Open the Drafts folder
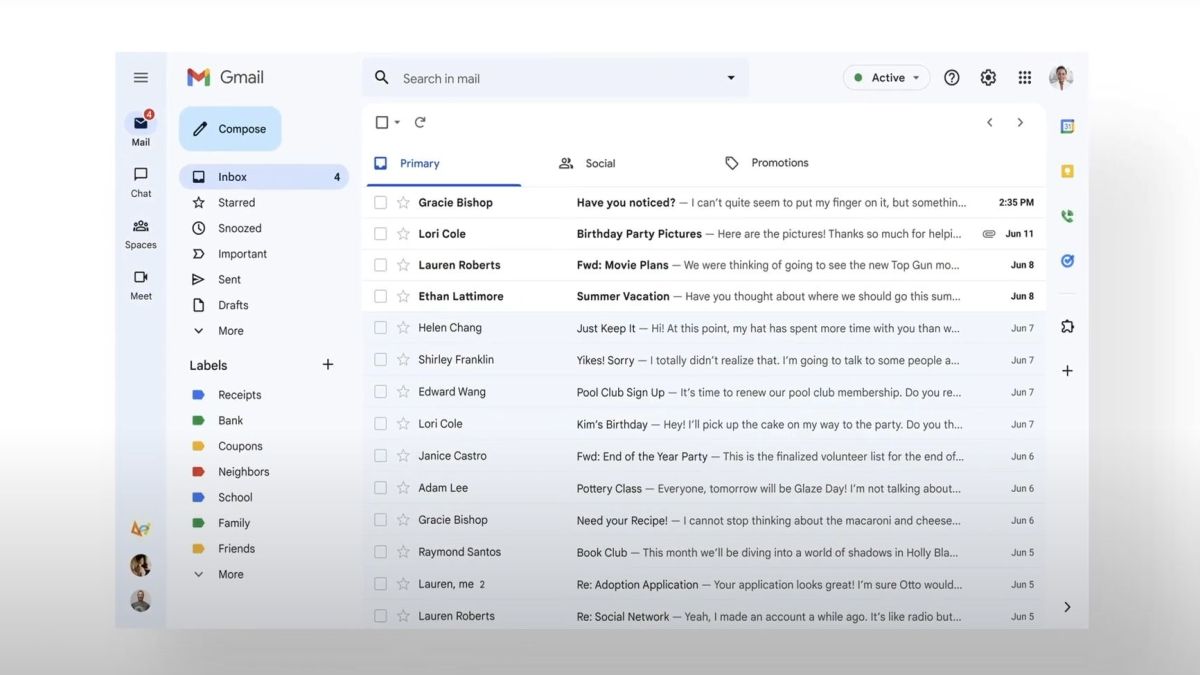Viewport: 1200px width, 675px height. pos(233,305)
